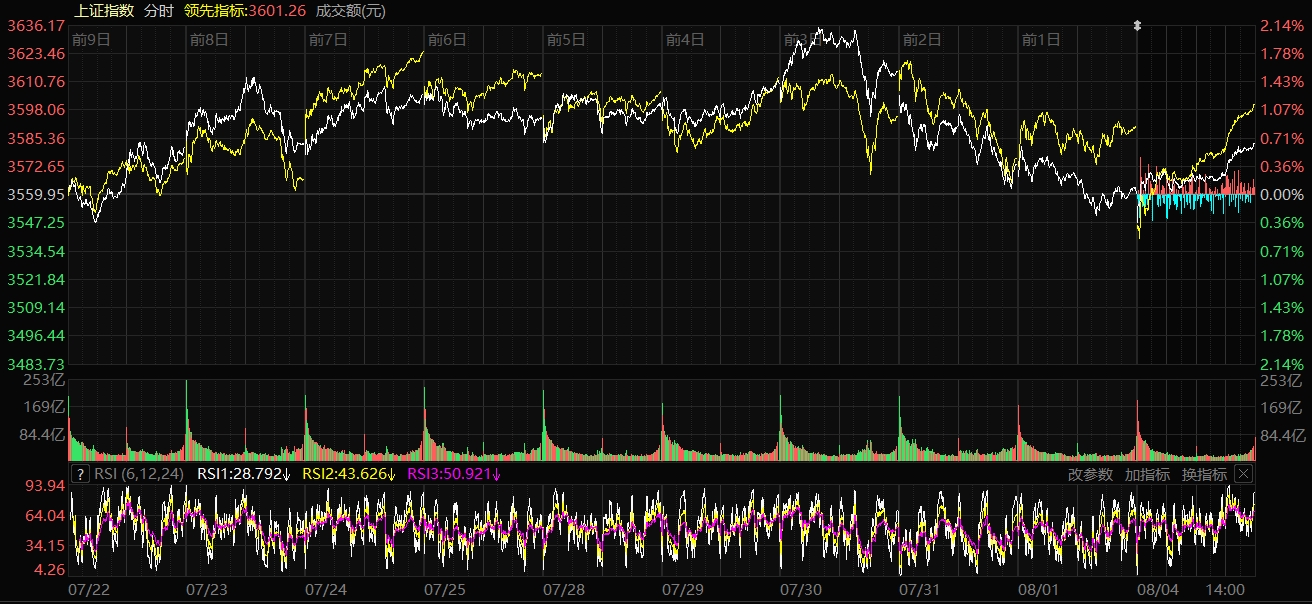Click the 14:00 time axis label
Viewport: 1312px width, 604px height.
(x=1226, y=591)
